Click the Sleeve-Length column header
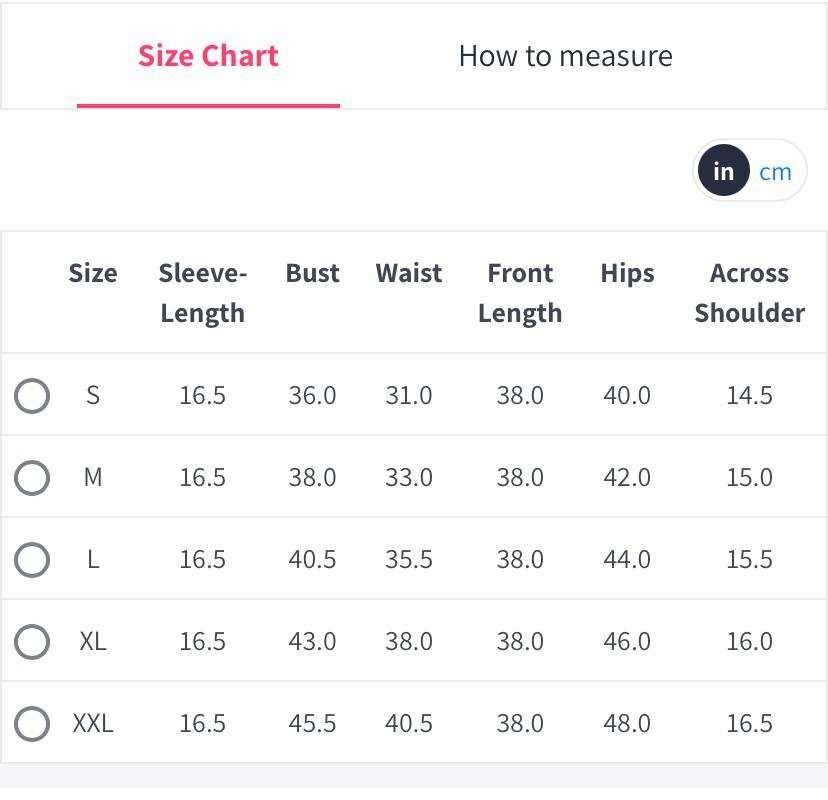828x800 pixels. (203, 293)
